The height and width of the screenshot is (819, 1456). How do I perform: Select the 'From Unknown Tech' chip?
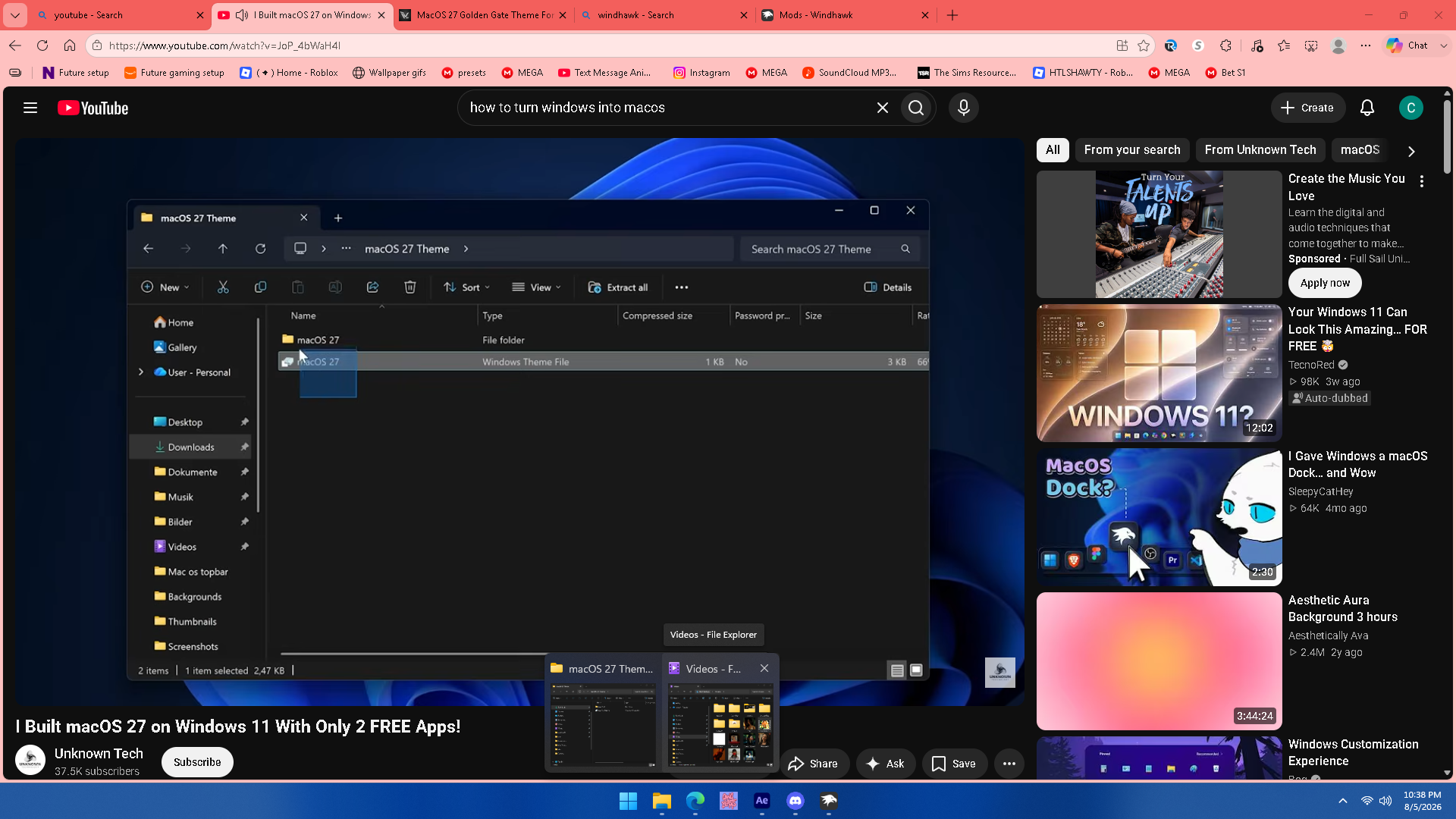coord(1260,150)
